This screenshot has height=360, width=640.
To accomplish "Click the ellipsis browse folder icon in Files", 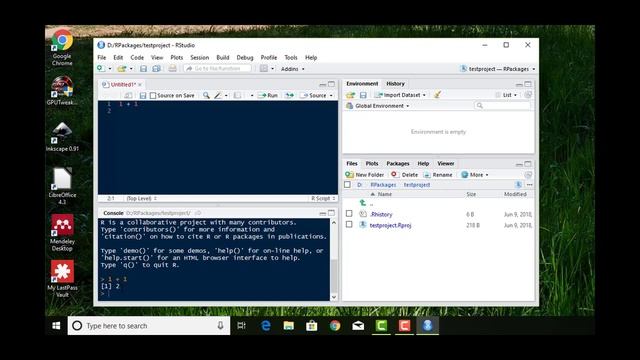I will click(529, 185).
